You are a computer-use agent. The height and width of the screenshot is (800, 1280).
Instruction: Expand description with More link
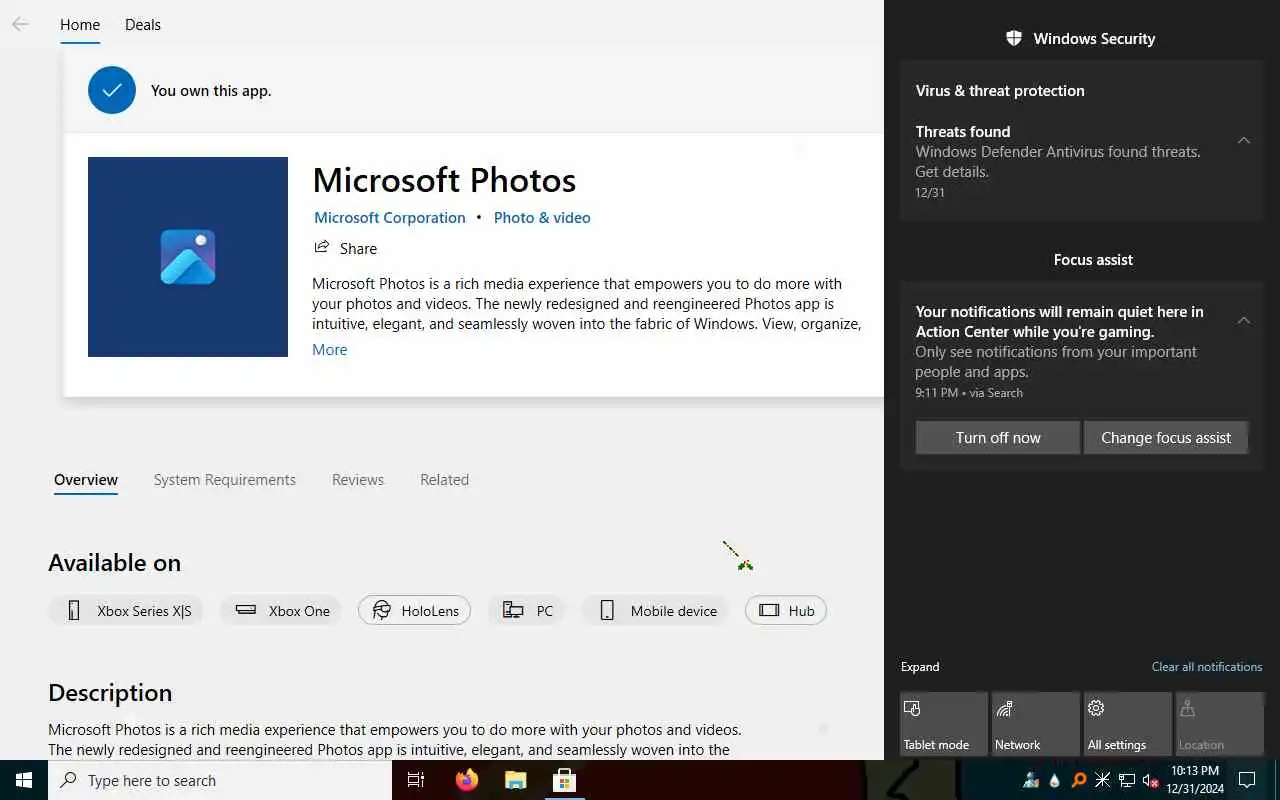tap(330, 349)
